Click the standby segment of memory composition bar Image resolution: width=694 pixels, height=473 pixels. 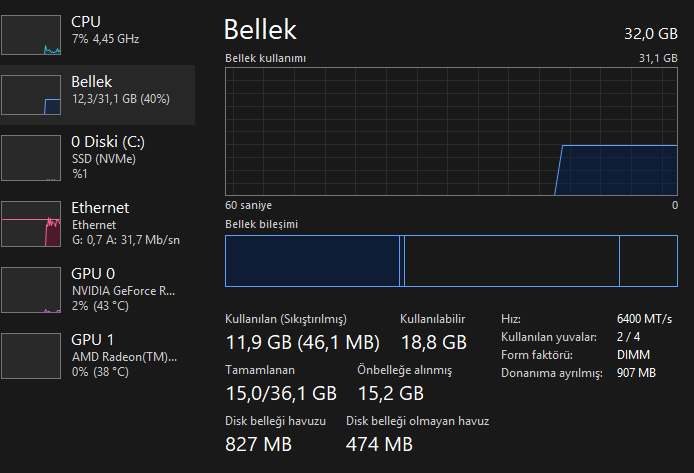(512, 261)
